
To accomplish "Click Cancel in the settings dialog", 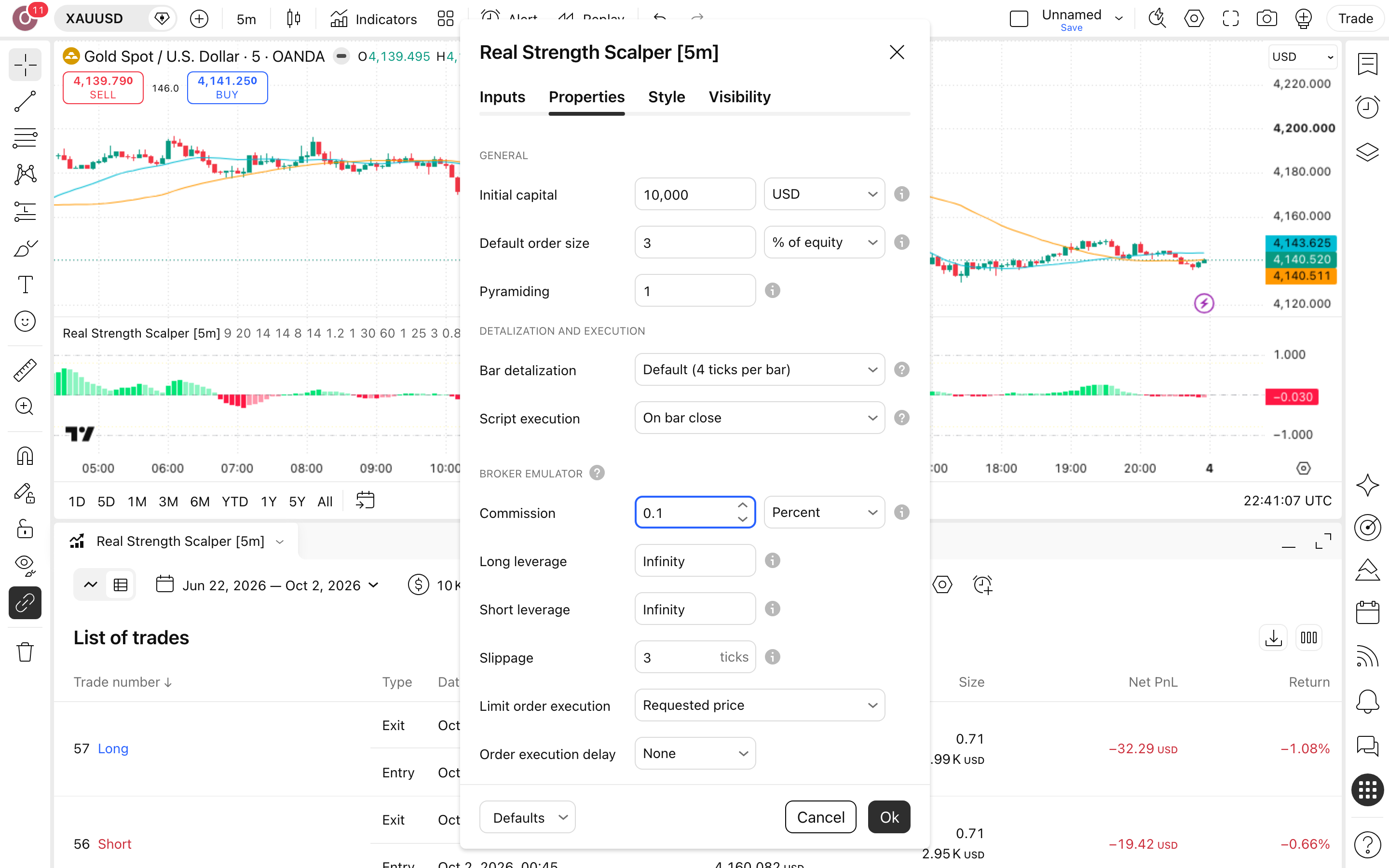I will [821, 817].
